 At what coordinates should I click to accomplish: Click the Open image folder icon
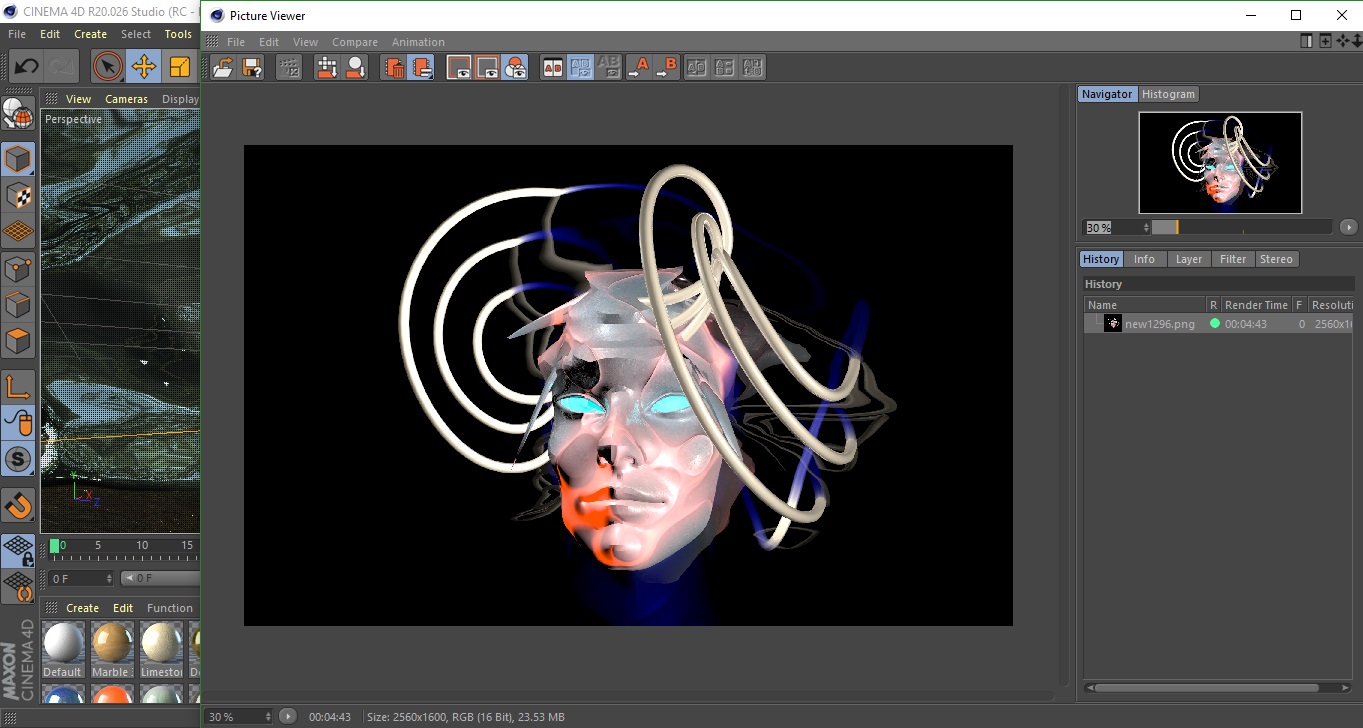[x=224, y=67]
